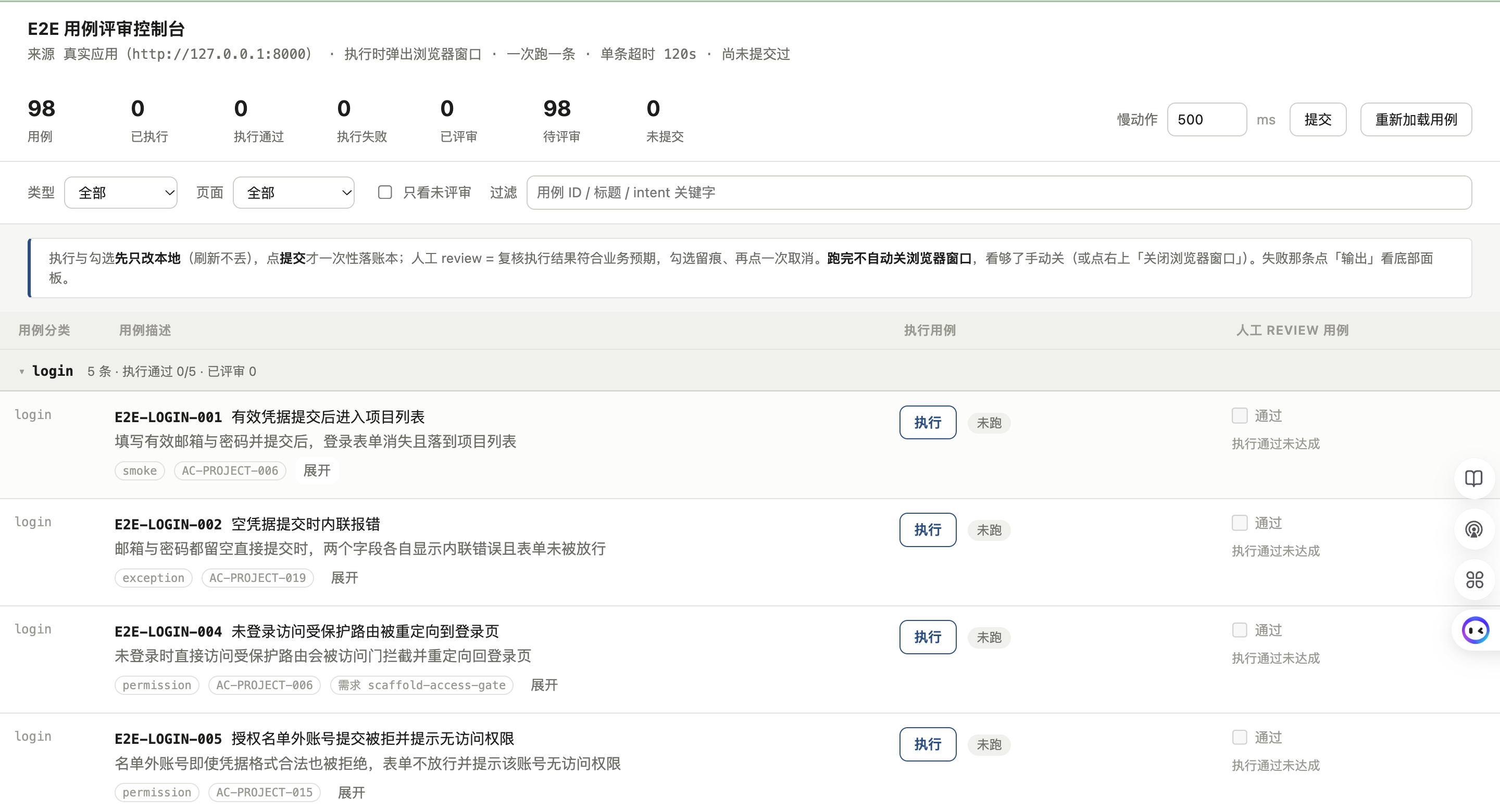Click the podcast-style floating icon
This screenshot has height=812, width=1500.
1474,530
